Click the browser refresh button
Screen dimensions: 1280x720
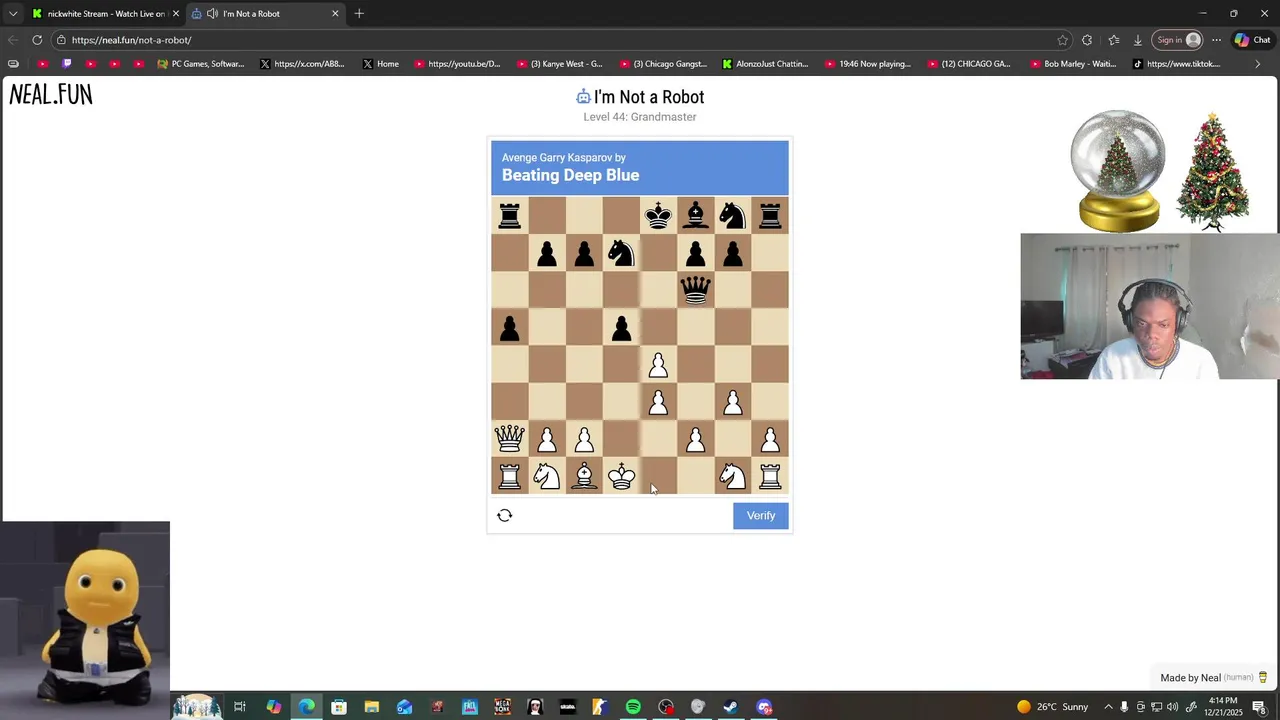(37, 40)
